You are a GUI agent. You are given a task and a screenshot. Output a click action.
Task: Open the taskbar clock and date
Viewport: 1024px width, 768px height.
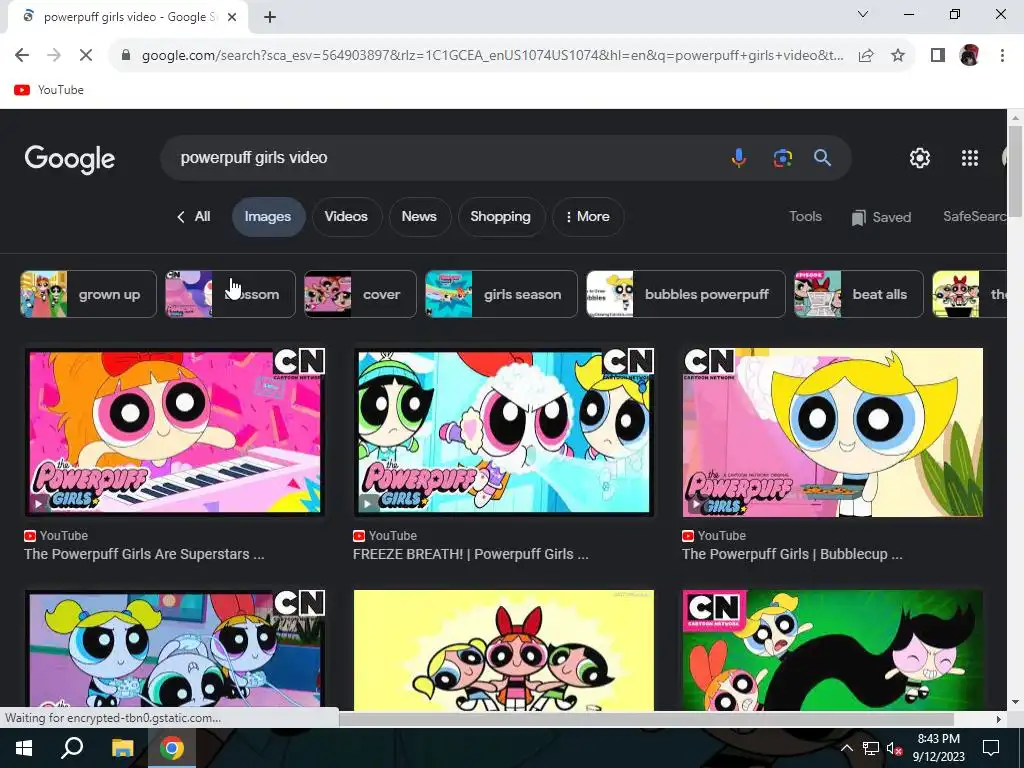pos(938,748)
